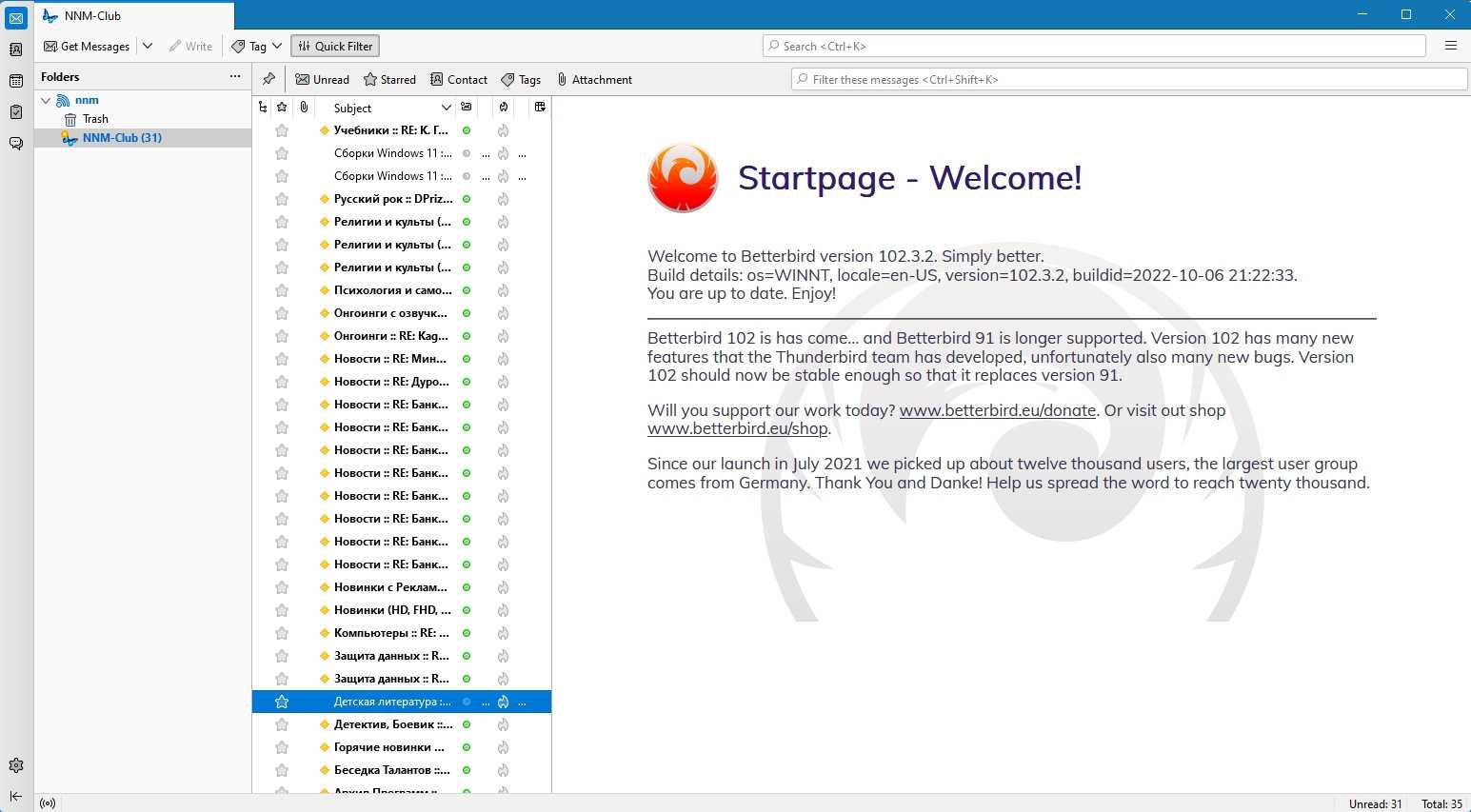Collapse the nnm account tree

[x=45, y=100]
